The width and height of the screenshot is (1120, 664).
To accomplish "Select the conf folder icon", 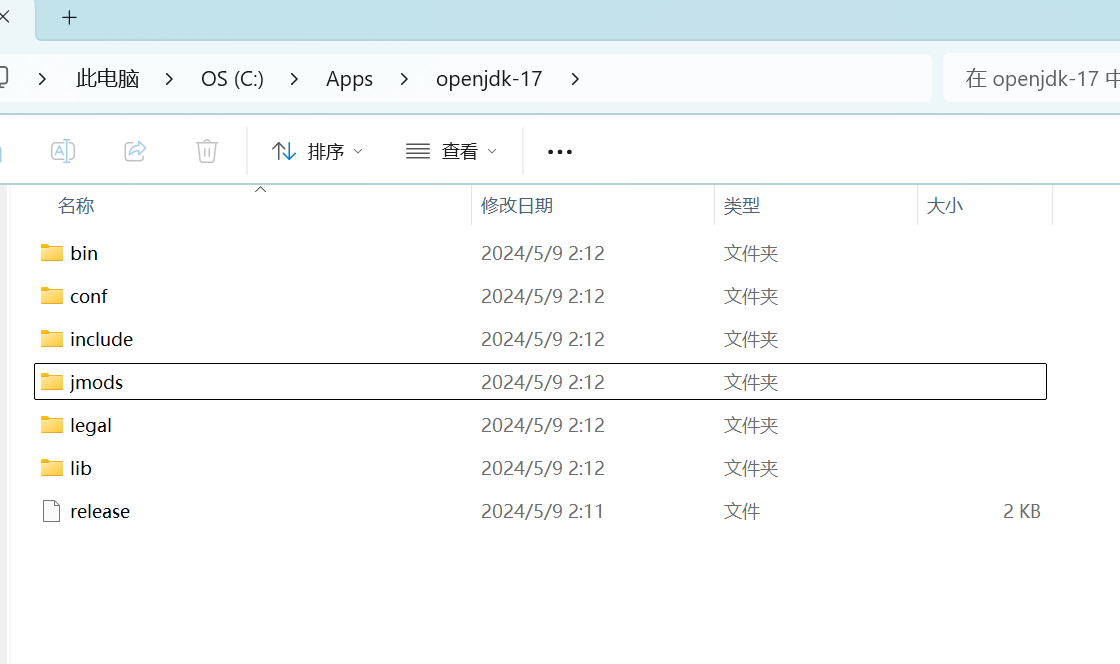I will click(x=51, y=296).
